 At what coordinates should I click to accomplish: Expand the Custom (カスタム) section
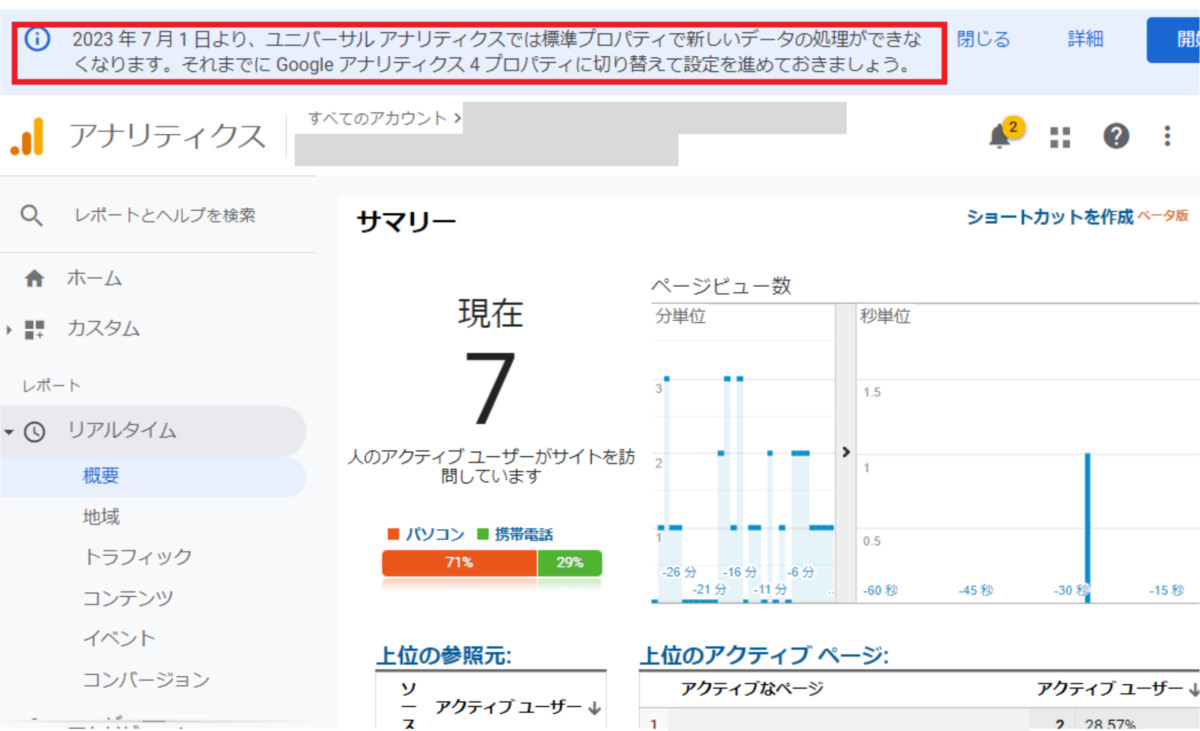[10, 329]
